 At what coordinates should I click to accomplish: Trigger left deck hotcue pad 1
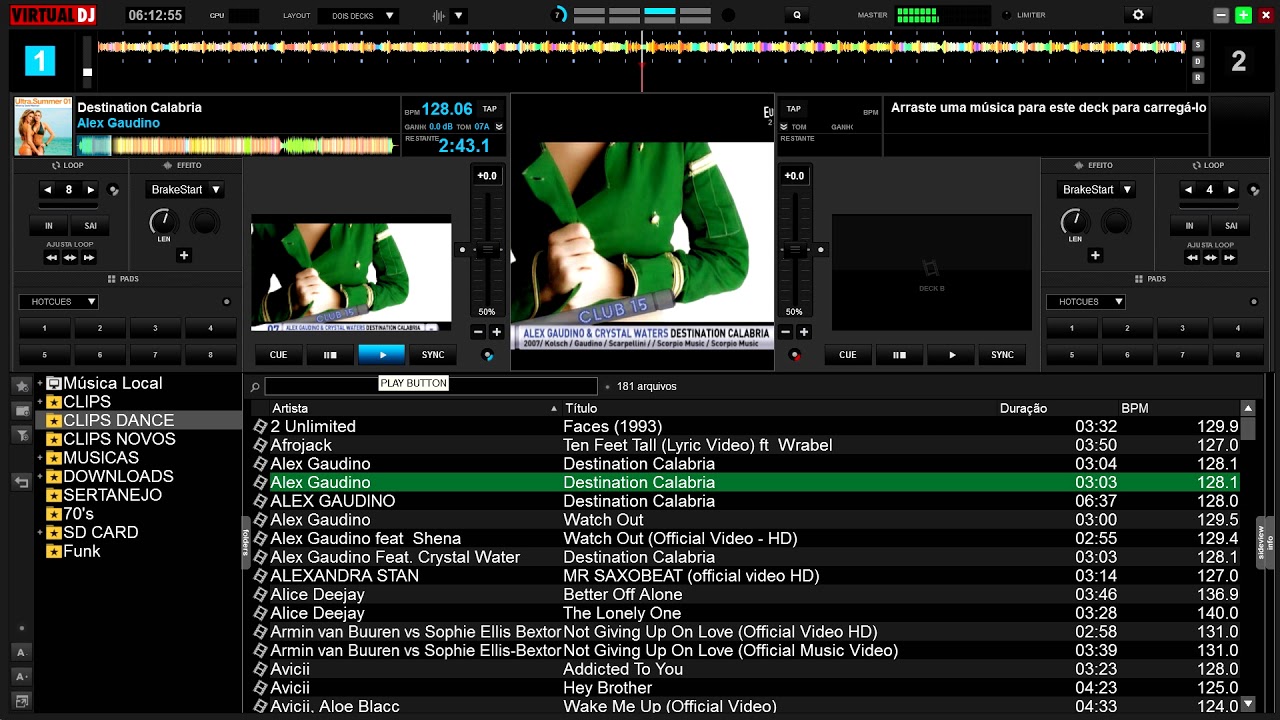point(44,328)
